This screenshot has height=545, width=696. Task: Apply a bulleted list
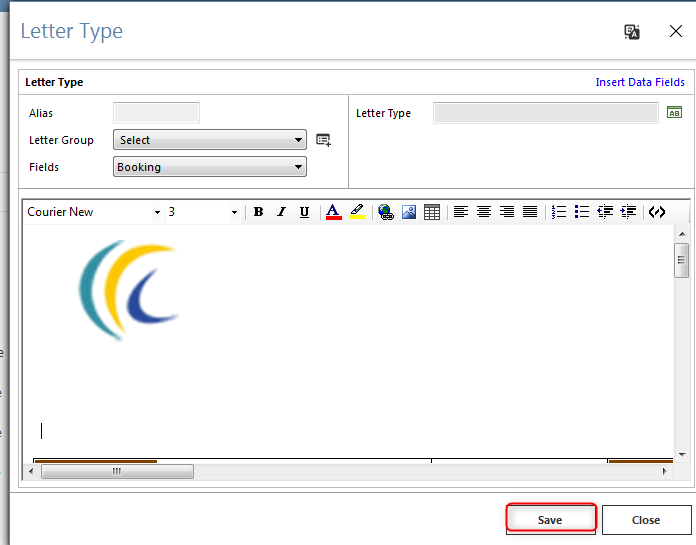coord(582,212)
